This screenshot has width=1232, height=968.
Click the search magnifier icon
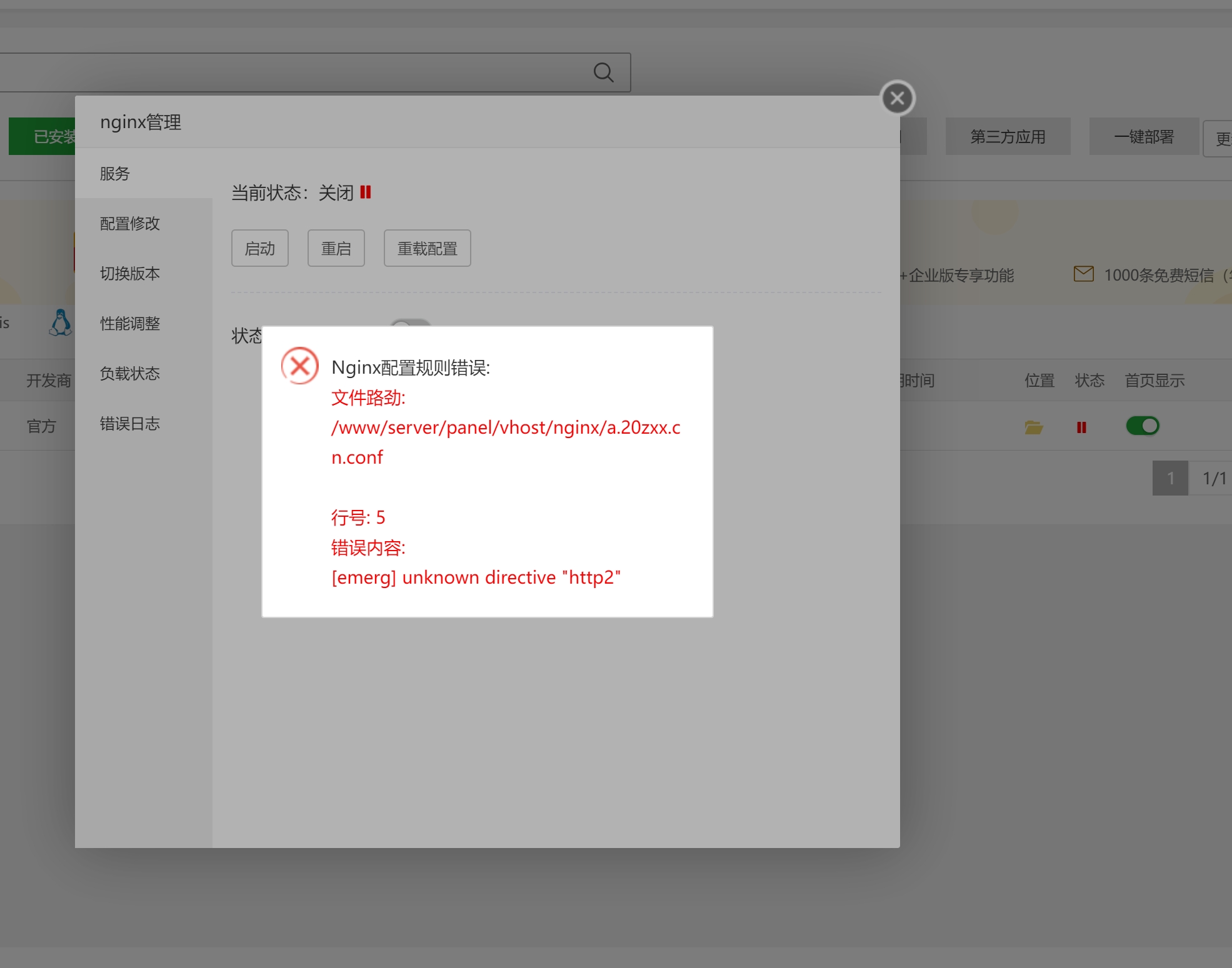click(x=603, y=72)
